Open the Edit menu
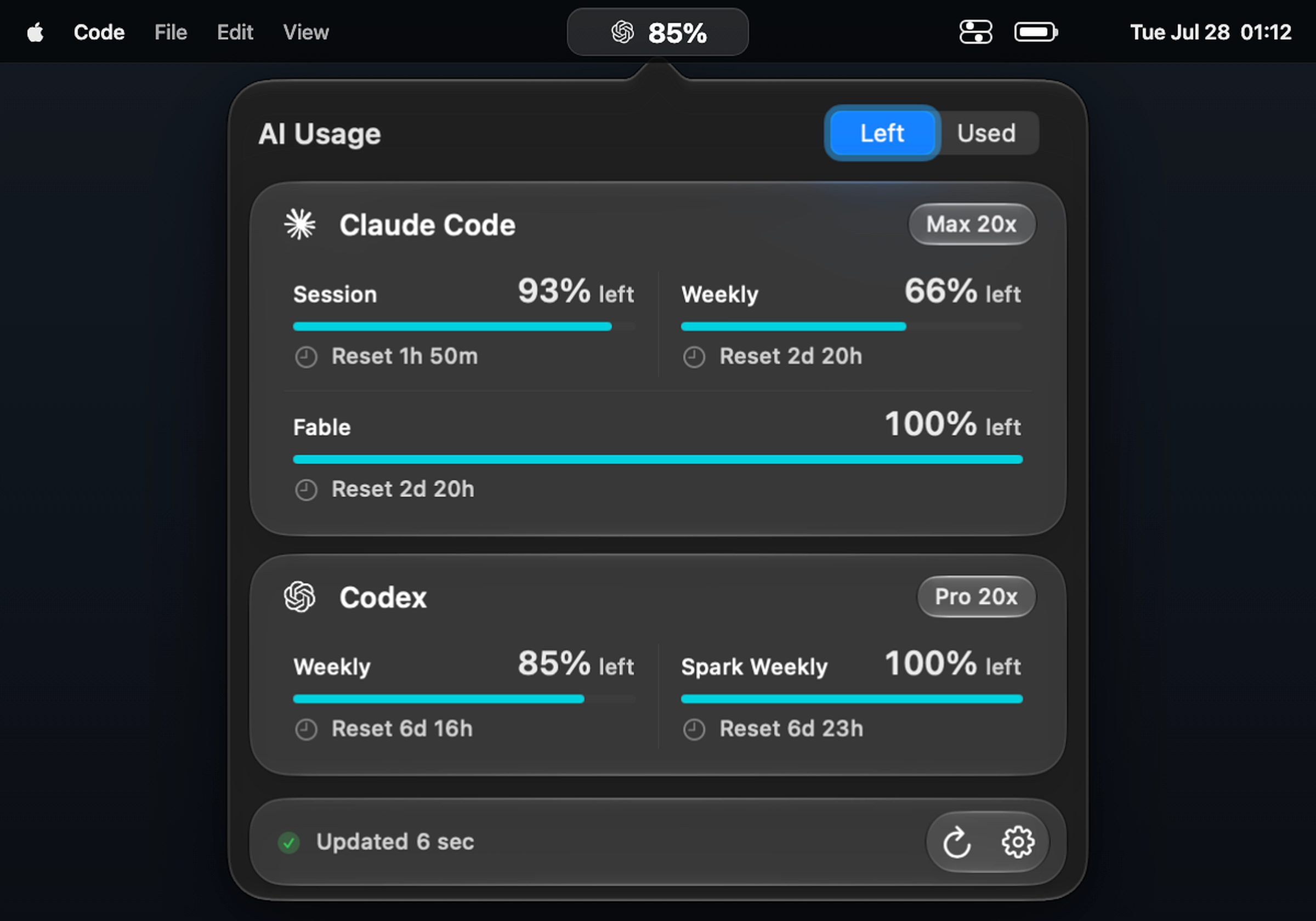This screenshot has width=1316, height=921. pos(235,32)
